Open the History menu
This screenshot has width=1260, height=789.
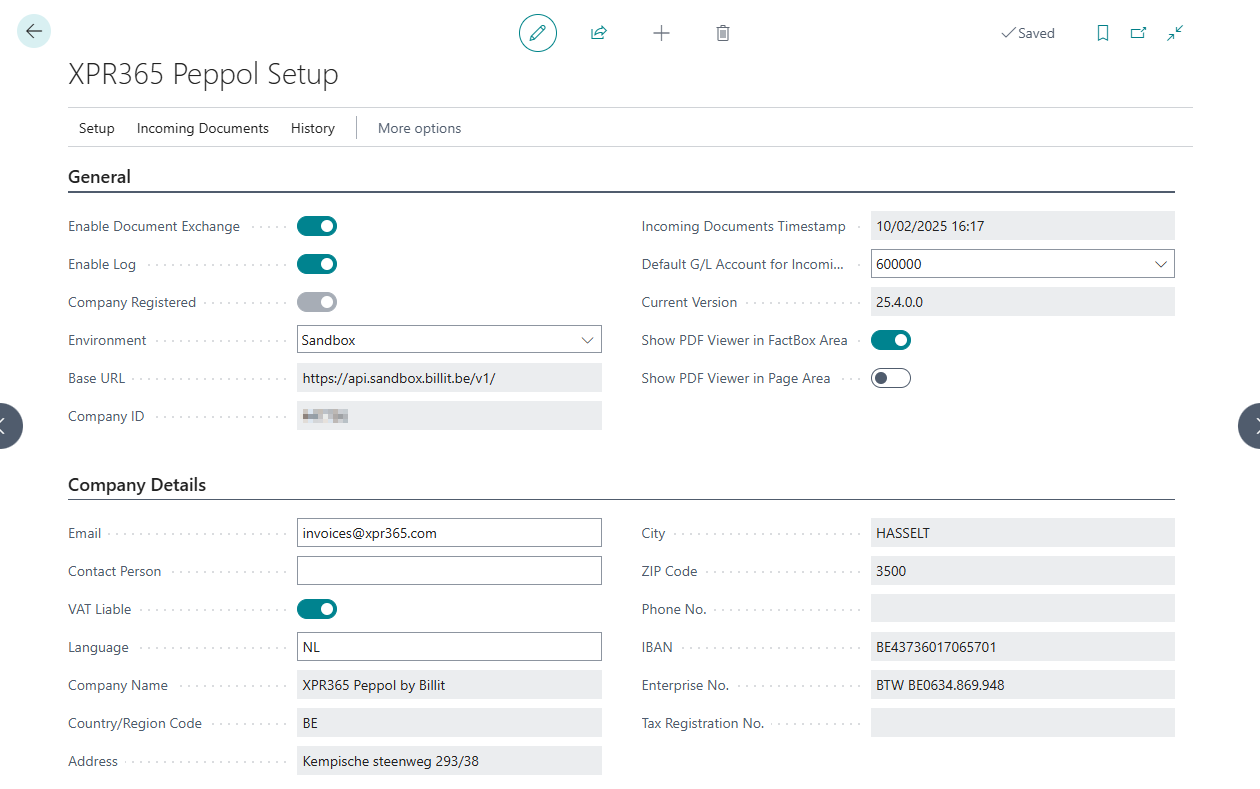tap(313, 128)
